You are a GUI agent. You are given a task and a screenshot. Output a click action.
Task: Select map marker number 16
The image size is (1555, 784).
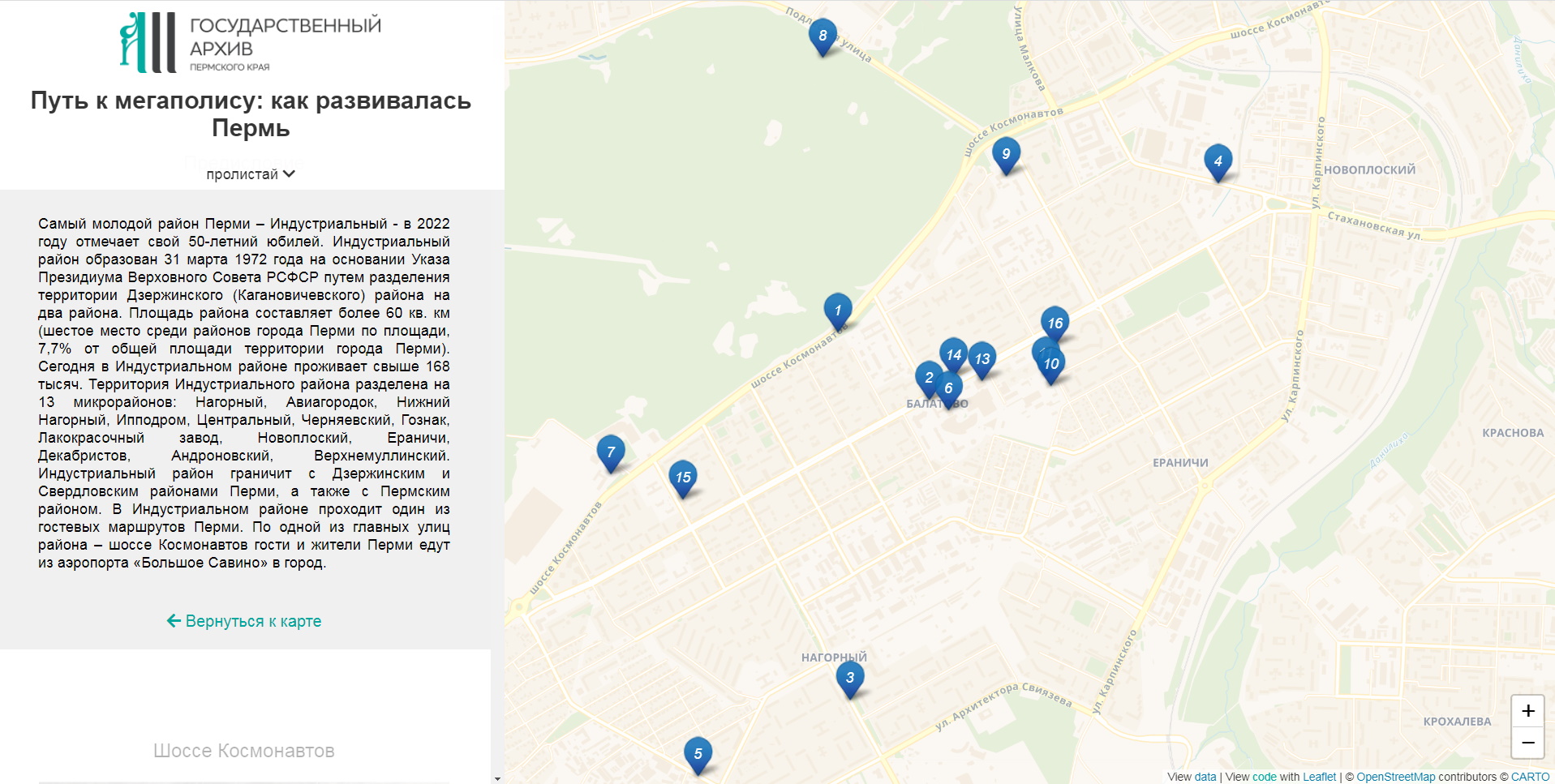tap(1055, 323)
